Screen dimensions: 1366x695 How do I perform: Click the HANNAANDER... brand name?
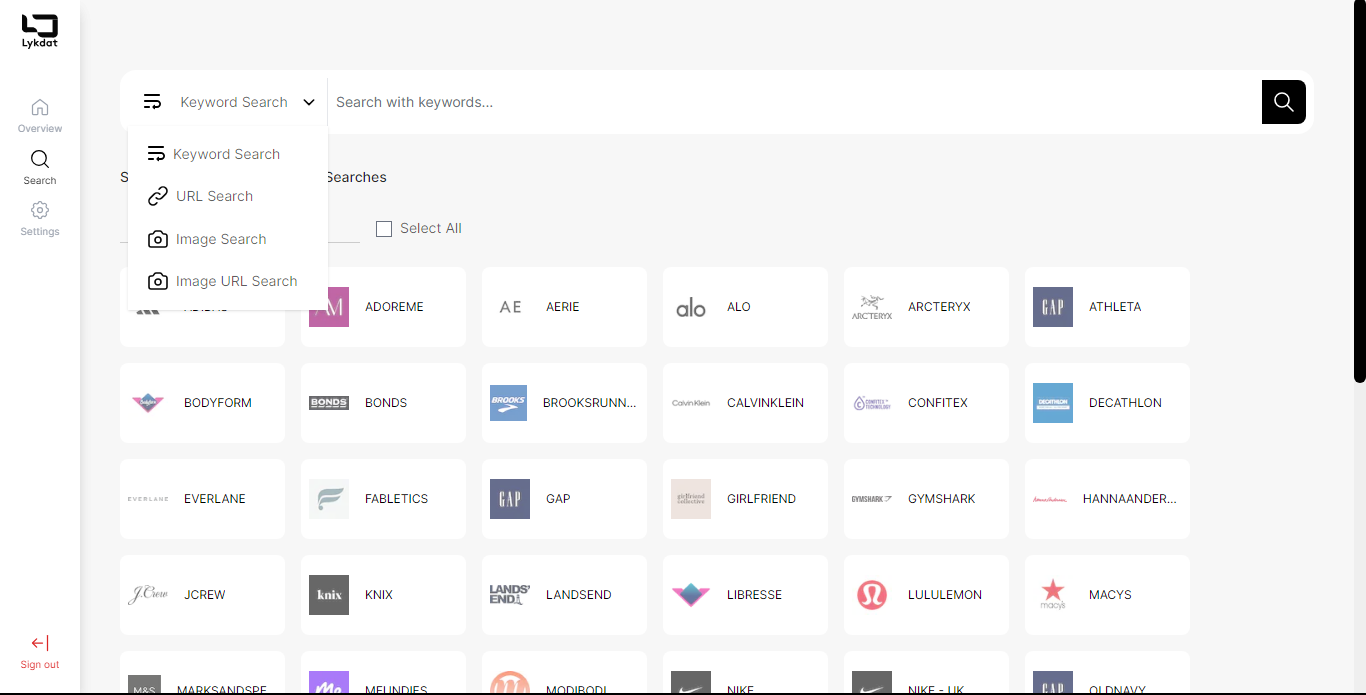1130,499
